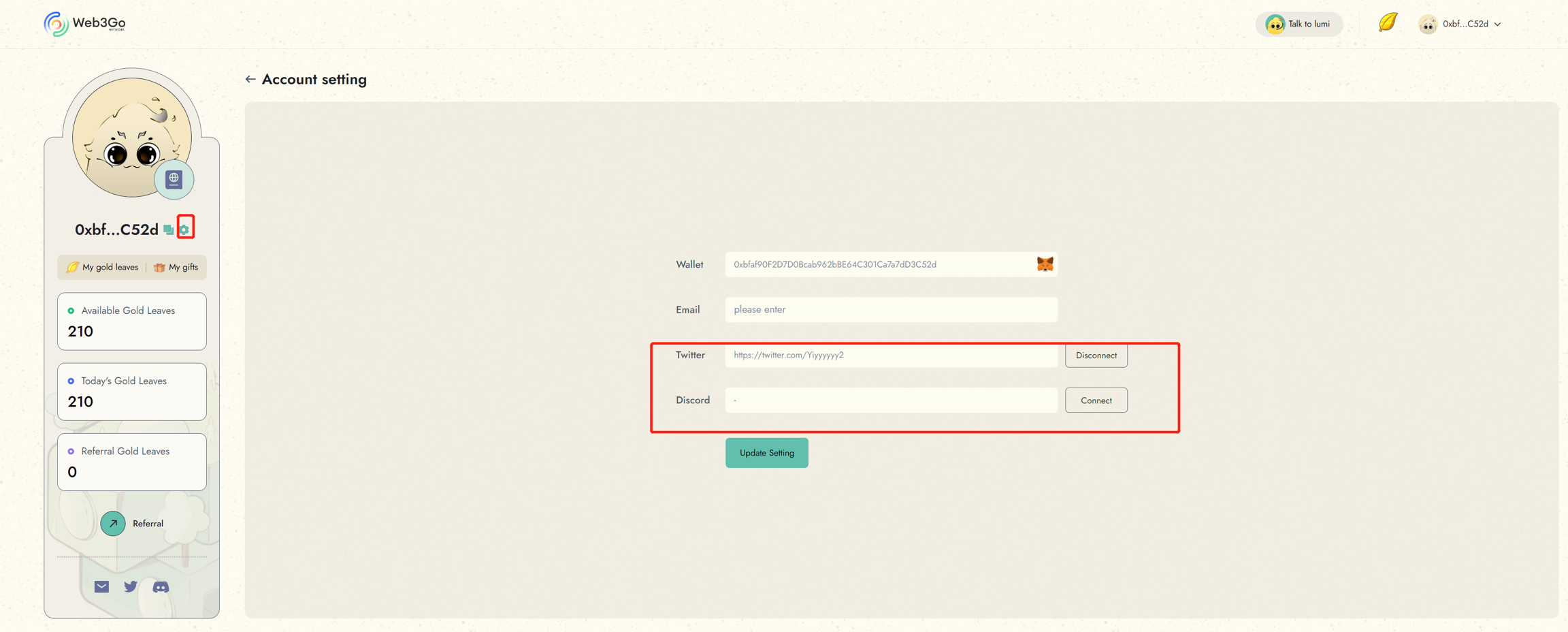
Task: Connect the Discord account
Action: point(1096,400)
